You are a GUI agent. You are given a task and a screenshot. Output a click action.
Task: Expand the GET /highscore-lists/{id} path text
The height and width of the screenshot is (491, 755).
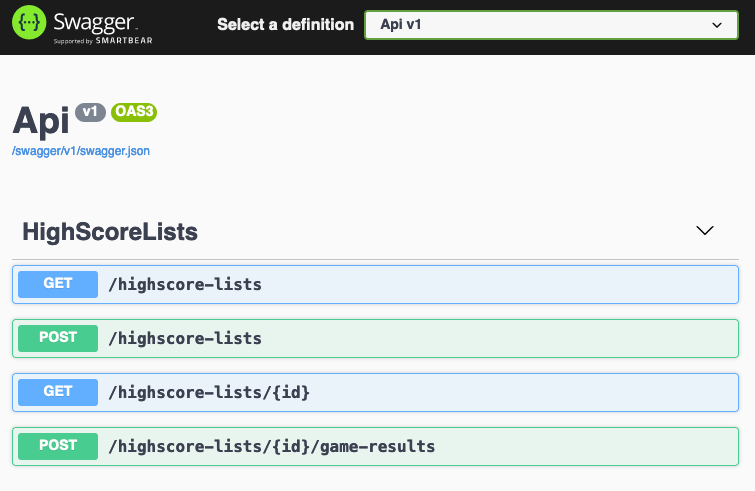coord(209,393)
